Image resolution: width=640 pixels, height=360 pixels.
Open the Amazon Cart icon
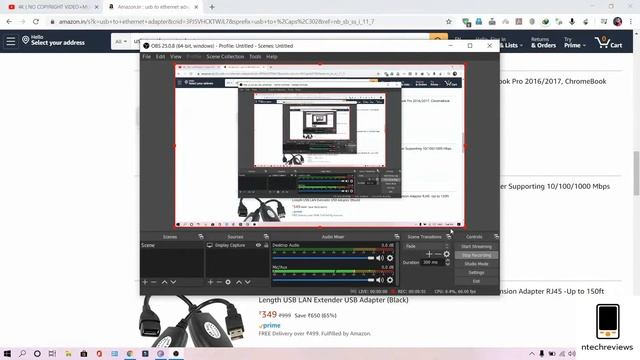[608, 42]
